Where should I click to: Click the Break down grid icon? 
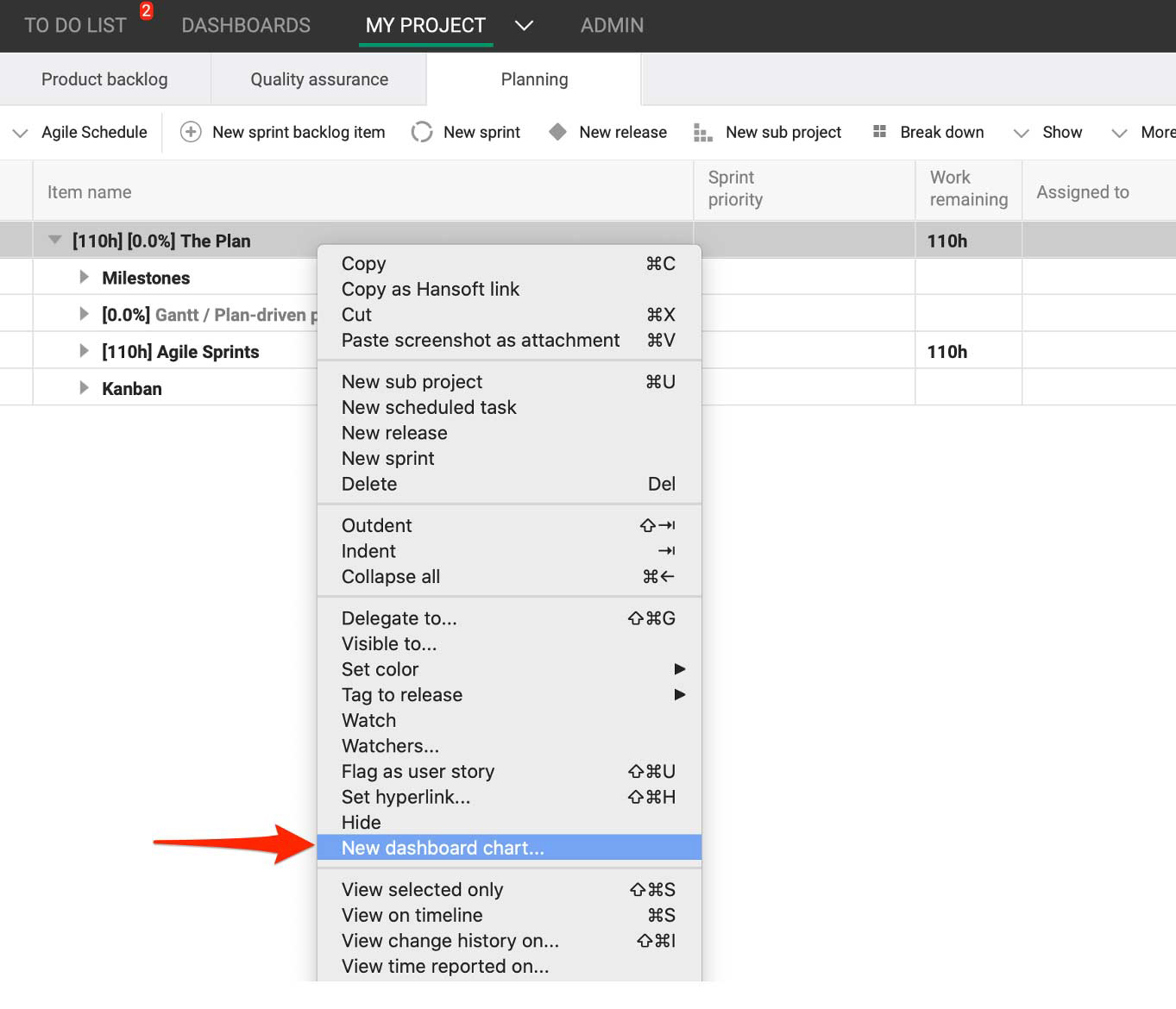[880, 131]
